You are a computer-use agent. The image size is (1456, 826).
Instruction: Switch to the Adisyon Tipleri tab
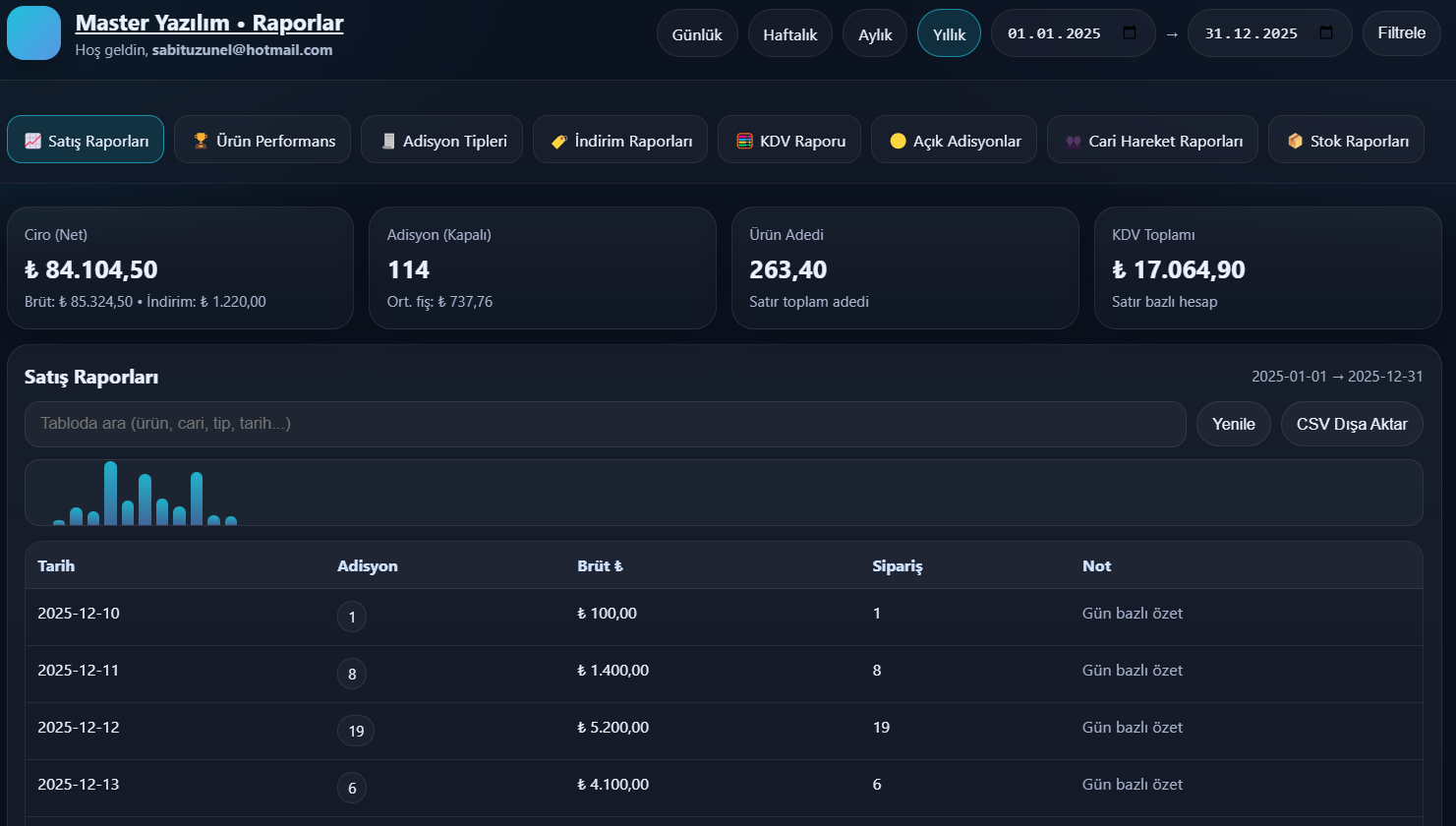(441, 140)
